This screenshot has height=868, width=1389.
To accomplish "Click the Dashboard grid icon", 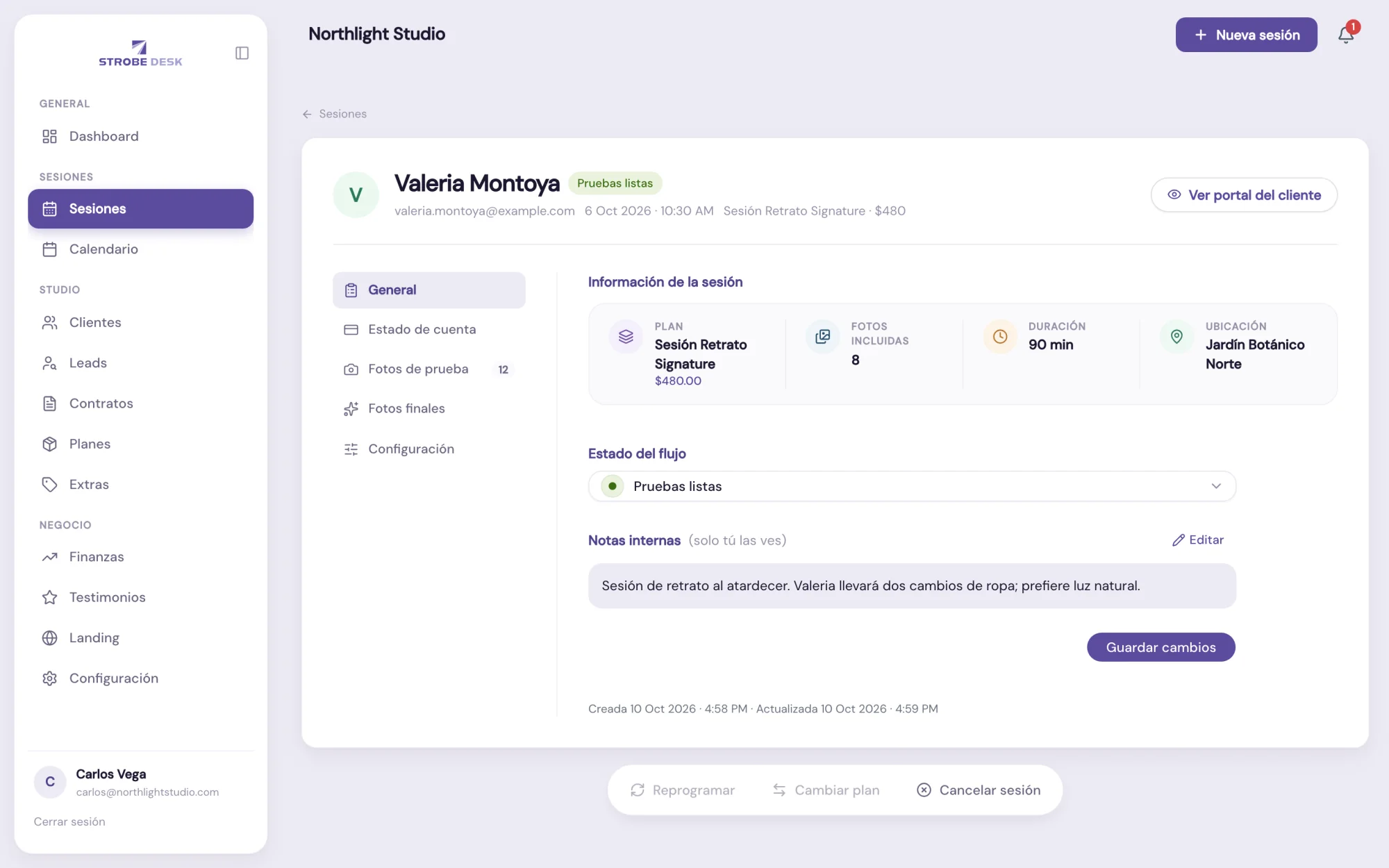I will pyautogui.click(x=49, y=136).
